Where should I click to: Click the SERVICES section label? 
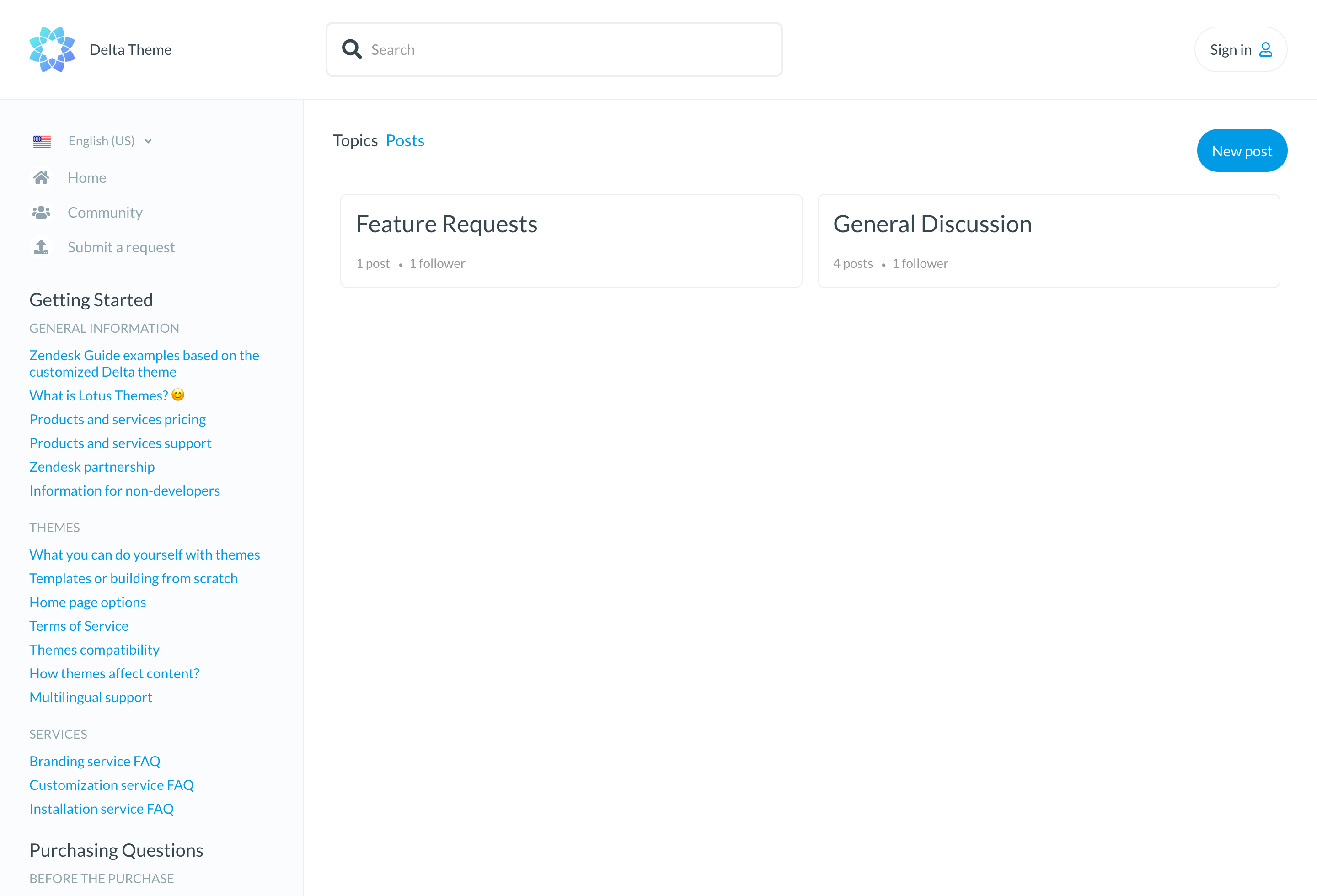pos(59,735)
